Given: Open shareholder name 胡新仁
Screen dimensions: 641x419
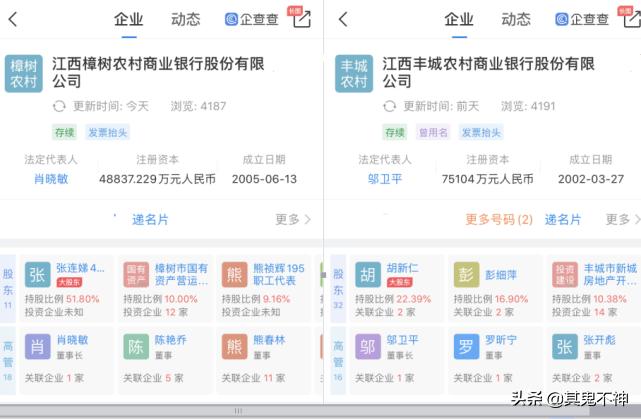Looking at the screenshot, I should [402, 268].
